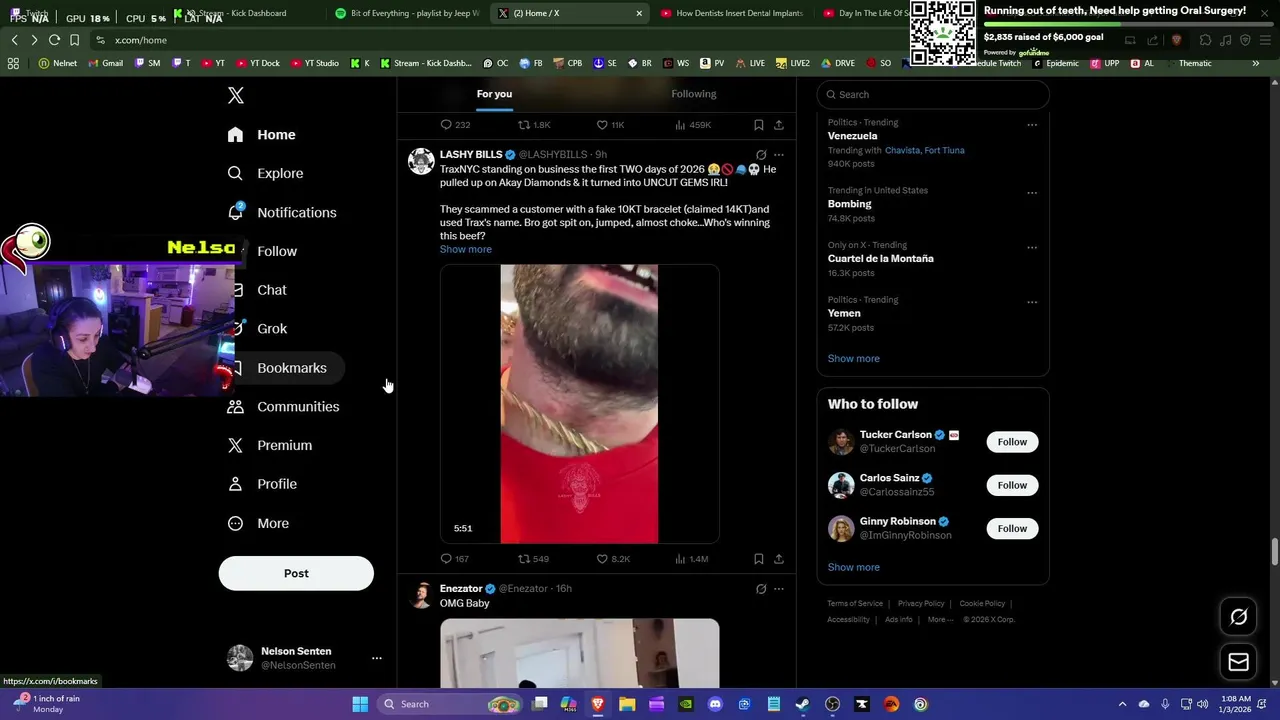Play the LASHY BILLS video
The image size is (1280, 720).
[x=579, y=404]
